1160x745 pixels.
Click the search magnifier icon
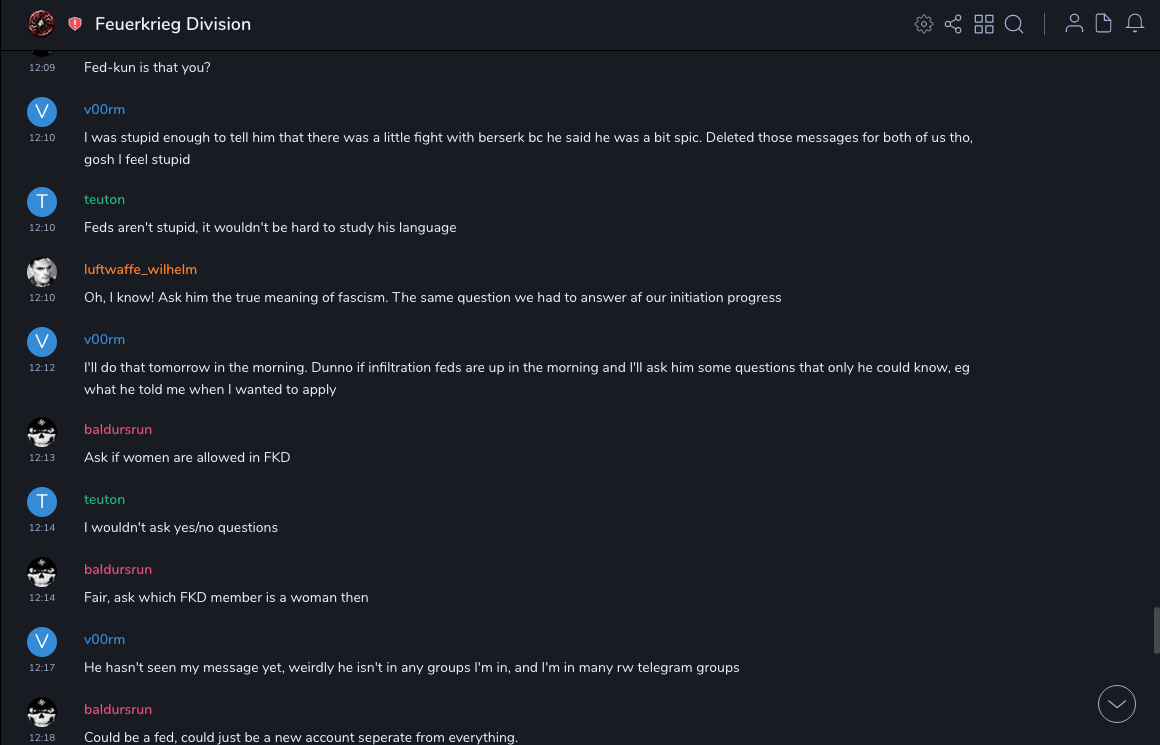(x=1014, y=24)
